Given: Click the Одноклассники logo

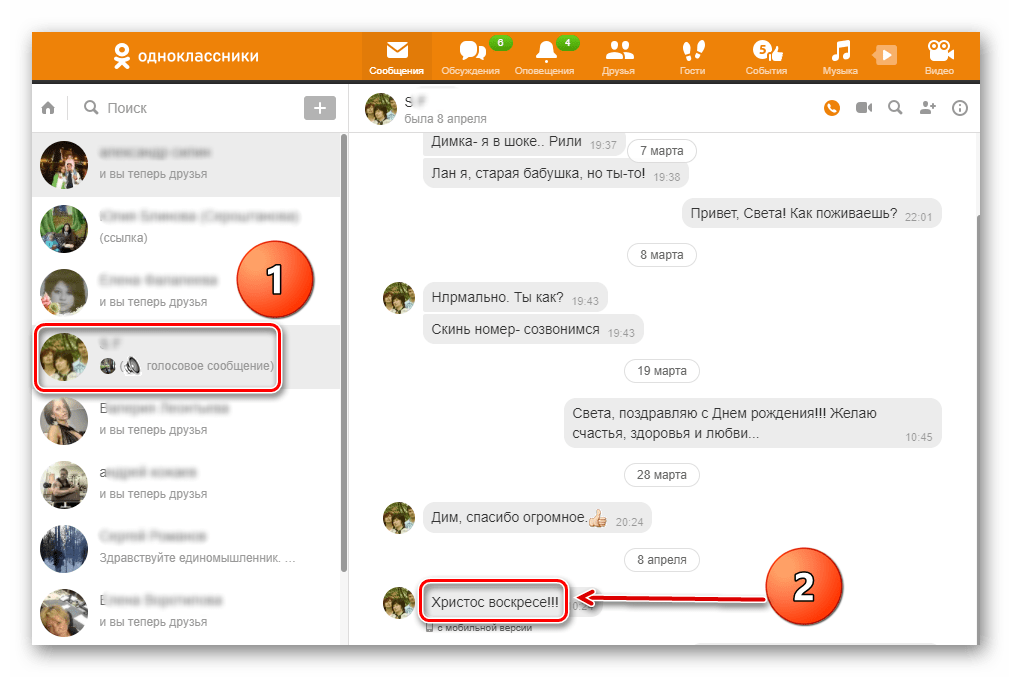Looking at the screenshot, I should 185,56.
